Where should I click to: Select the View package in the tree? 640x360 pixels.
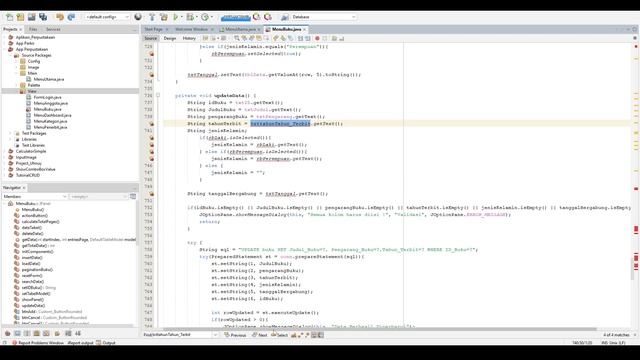[32, 91]
